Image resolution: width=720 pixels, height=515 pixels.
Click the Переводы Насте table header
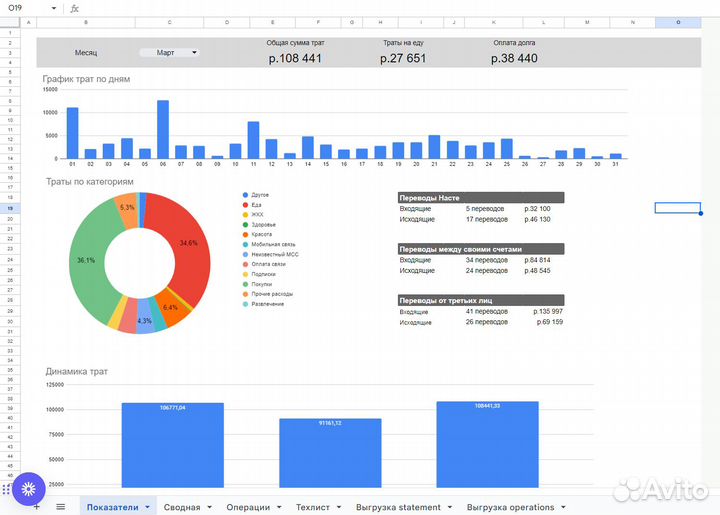[481, 198]
